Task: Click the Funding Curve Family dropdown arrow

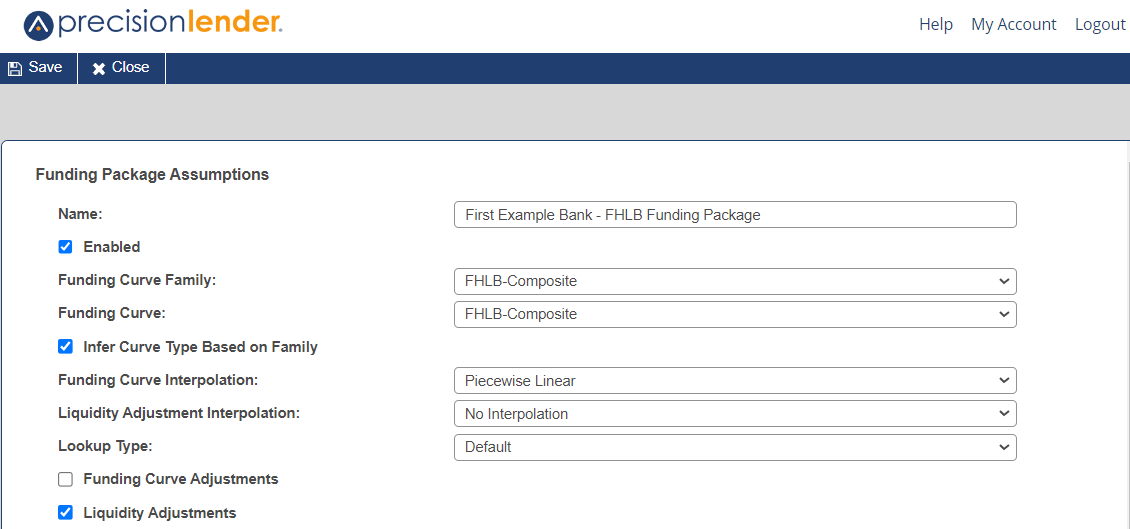Action: (x=1004, y=281)
